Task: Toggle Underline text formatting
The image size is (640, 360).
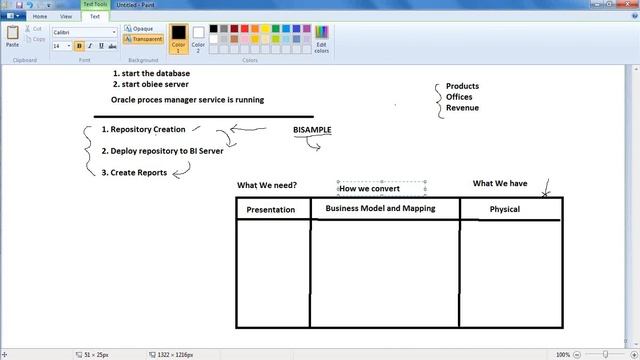Action: coord(101,46)
